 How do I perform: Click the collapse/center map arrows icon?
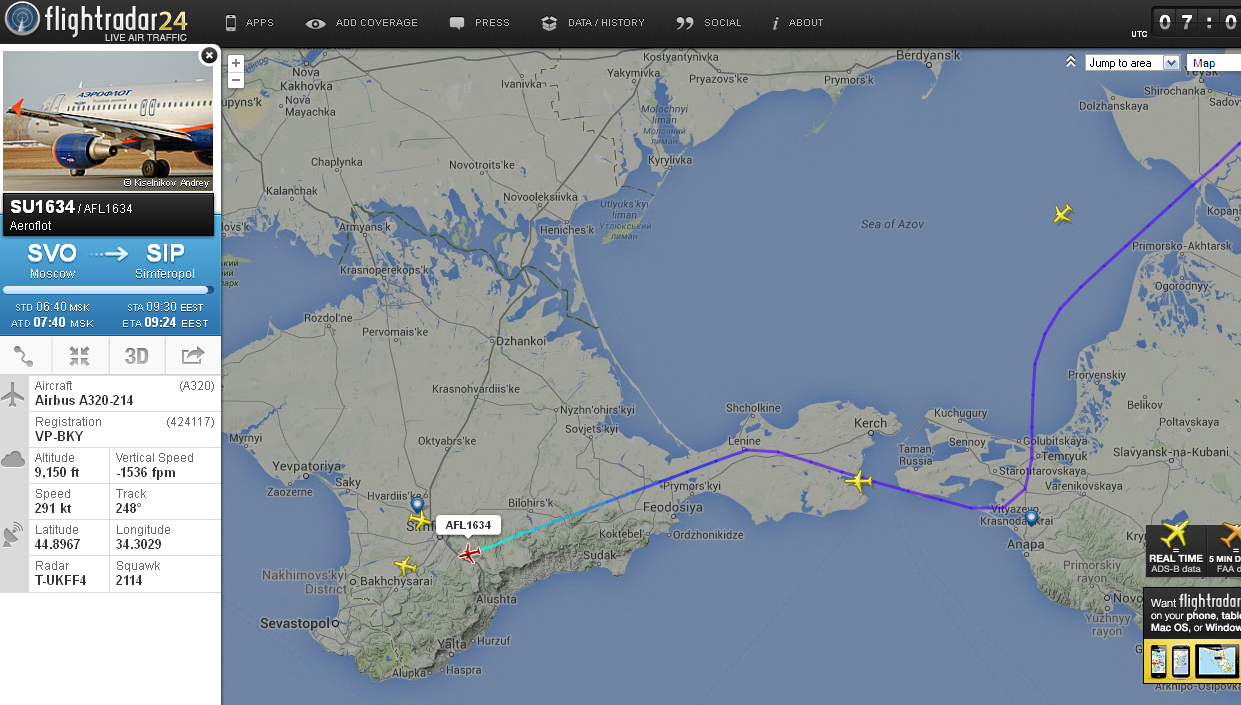coord(80,355)
